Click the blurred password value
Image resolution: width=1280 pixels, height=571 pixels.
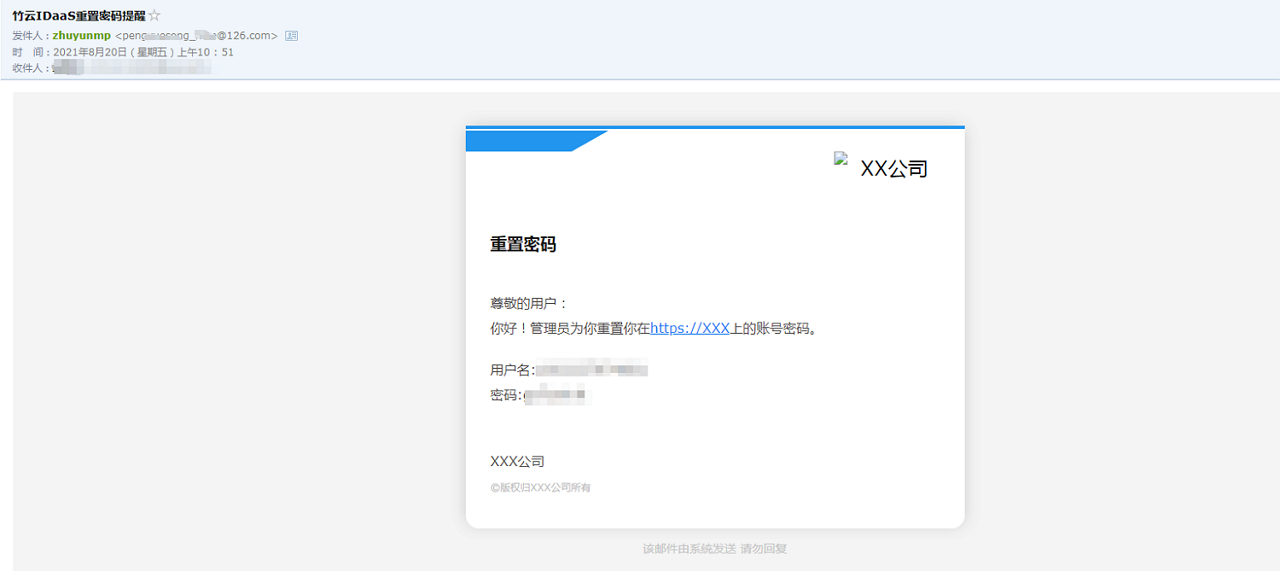tap(557, 396)
